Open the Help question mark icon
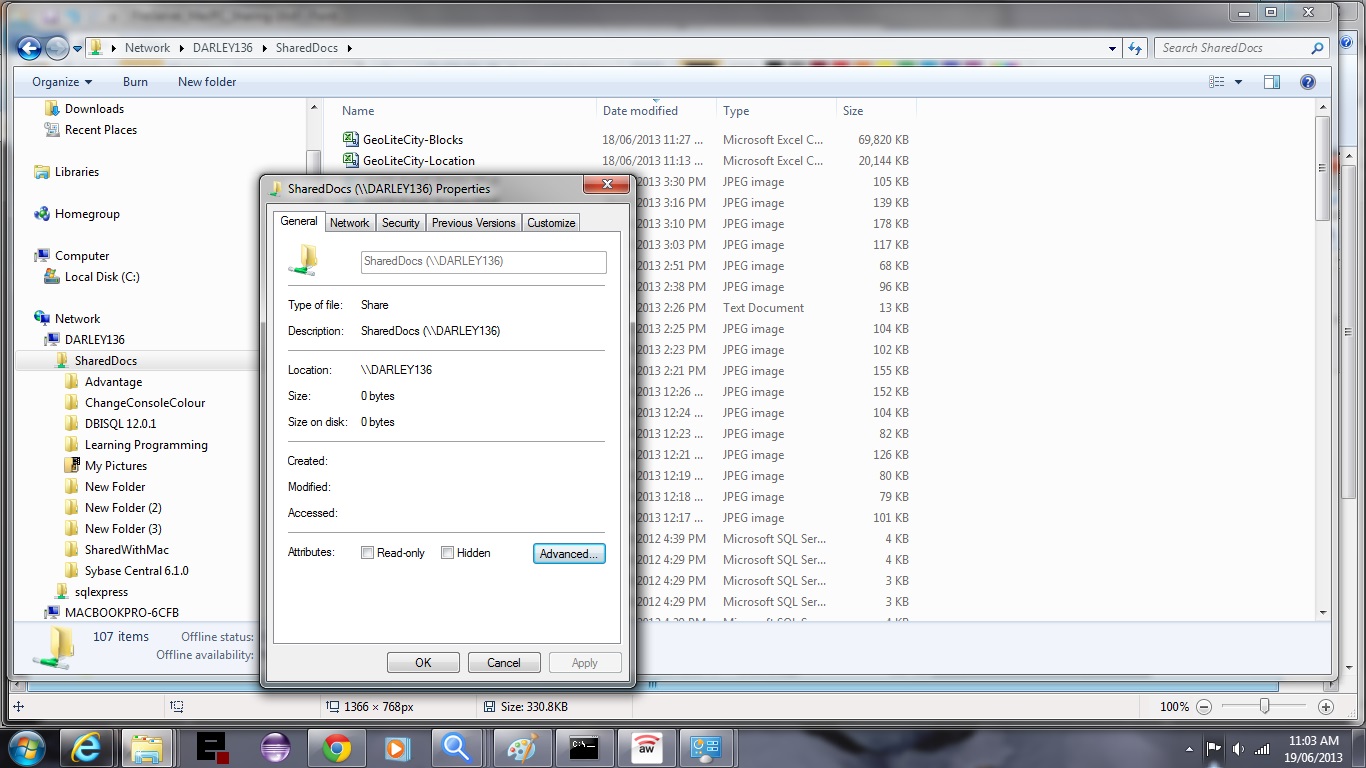Screen dimensions: 1366x768 click(1307, 82)
